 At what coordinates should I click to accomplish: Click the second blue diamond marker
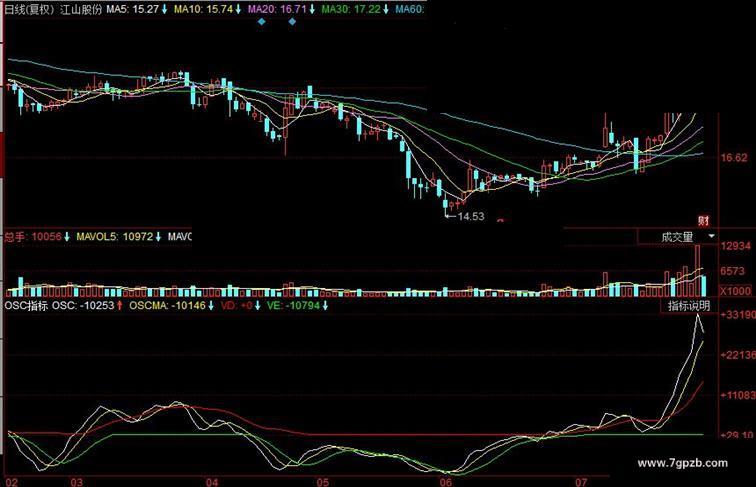point(292,21)
